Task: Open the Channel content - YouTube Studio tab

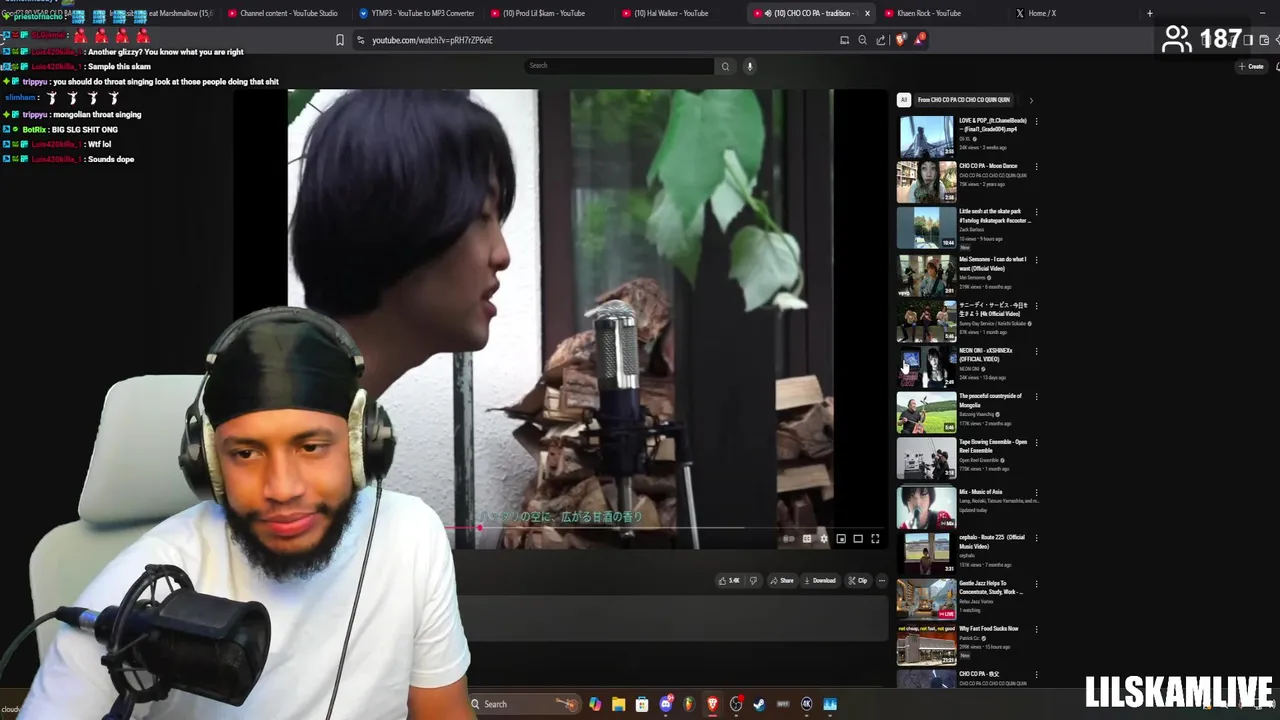Action: click(x=283, y=13)
